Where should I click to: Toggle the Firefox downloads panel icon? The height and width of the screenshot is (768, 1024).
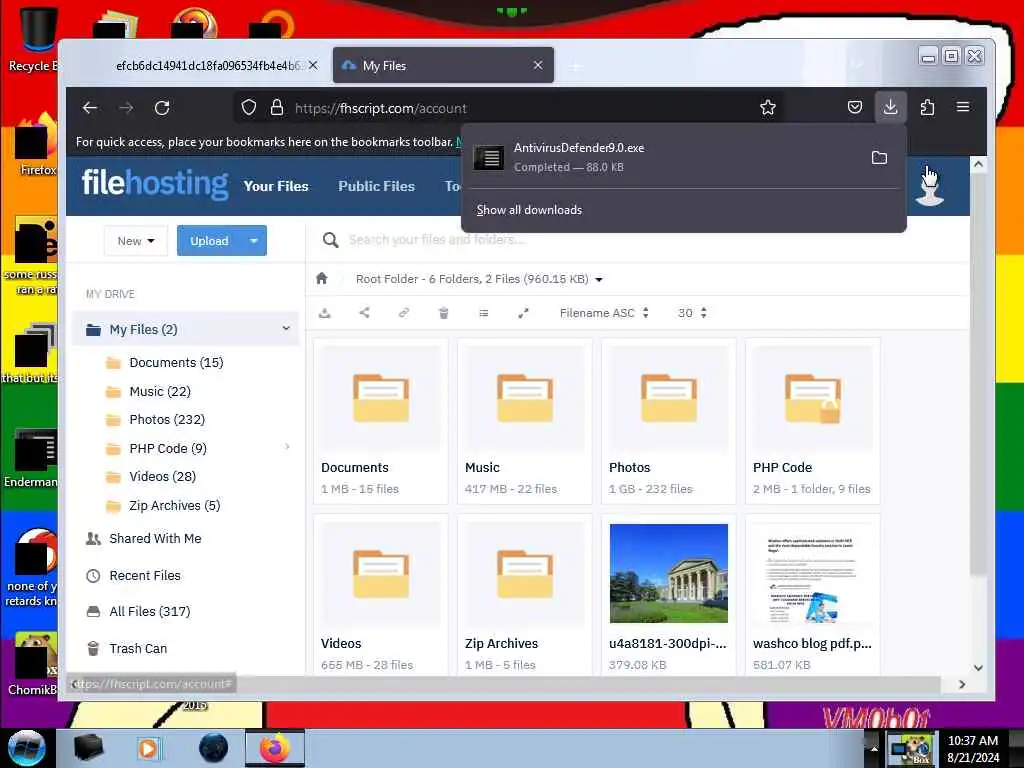890,107
